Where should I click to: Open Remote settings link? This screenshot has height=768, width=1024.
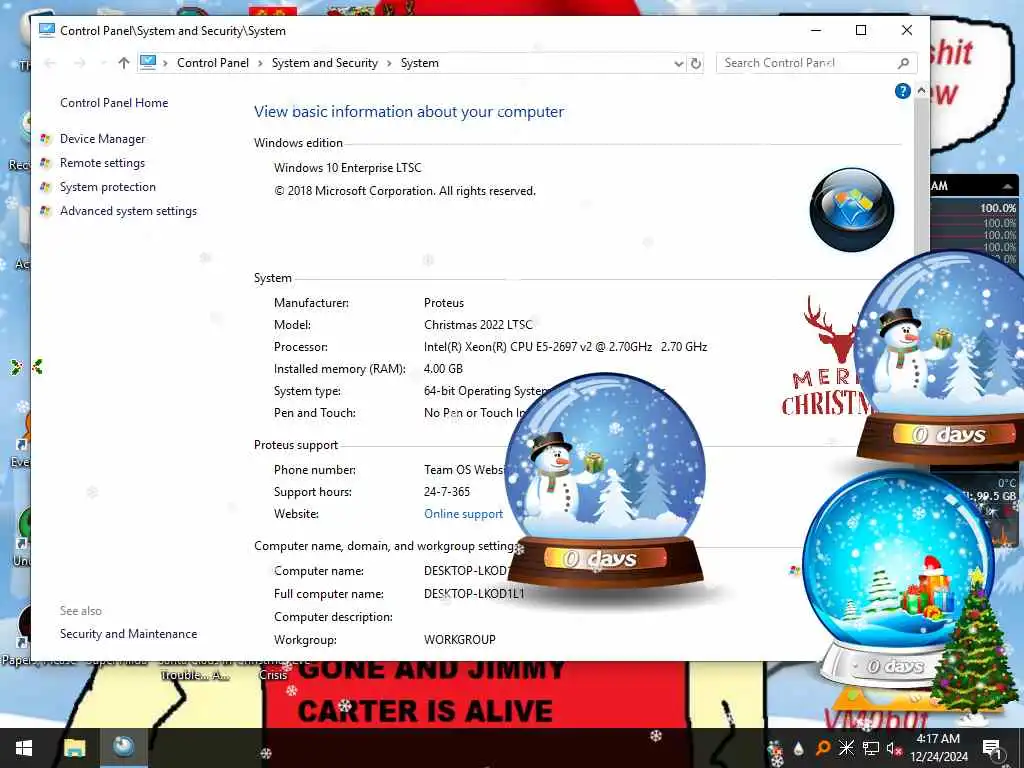point(103,163)
